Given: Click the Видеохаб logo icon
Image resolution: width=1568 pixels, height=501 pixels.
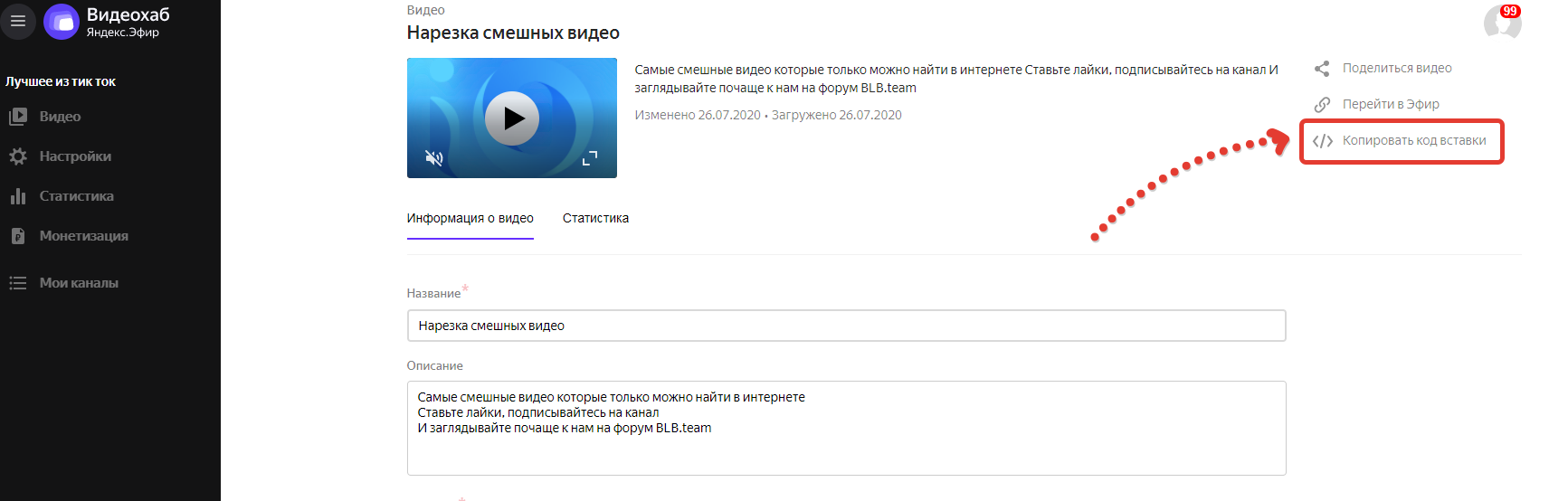Looking at the screenshot, I should (62, 22).
